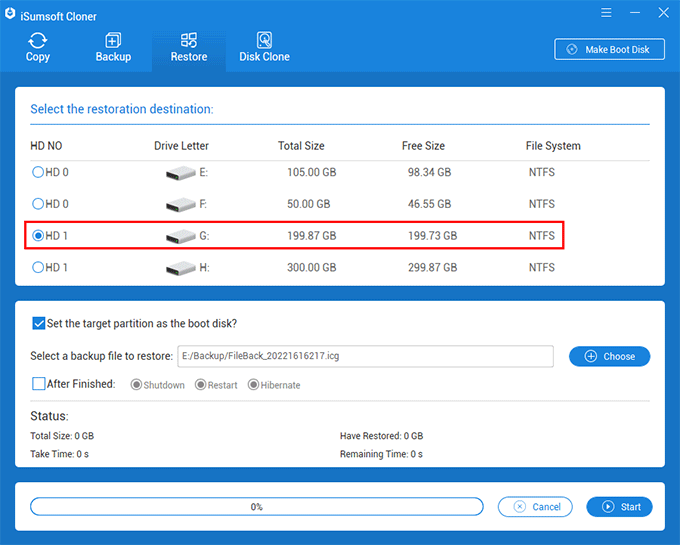Click the drive icon for F:
The image size is (680, 545).
click(x=180, y=205)
